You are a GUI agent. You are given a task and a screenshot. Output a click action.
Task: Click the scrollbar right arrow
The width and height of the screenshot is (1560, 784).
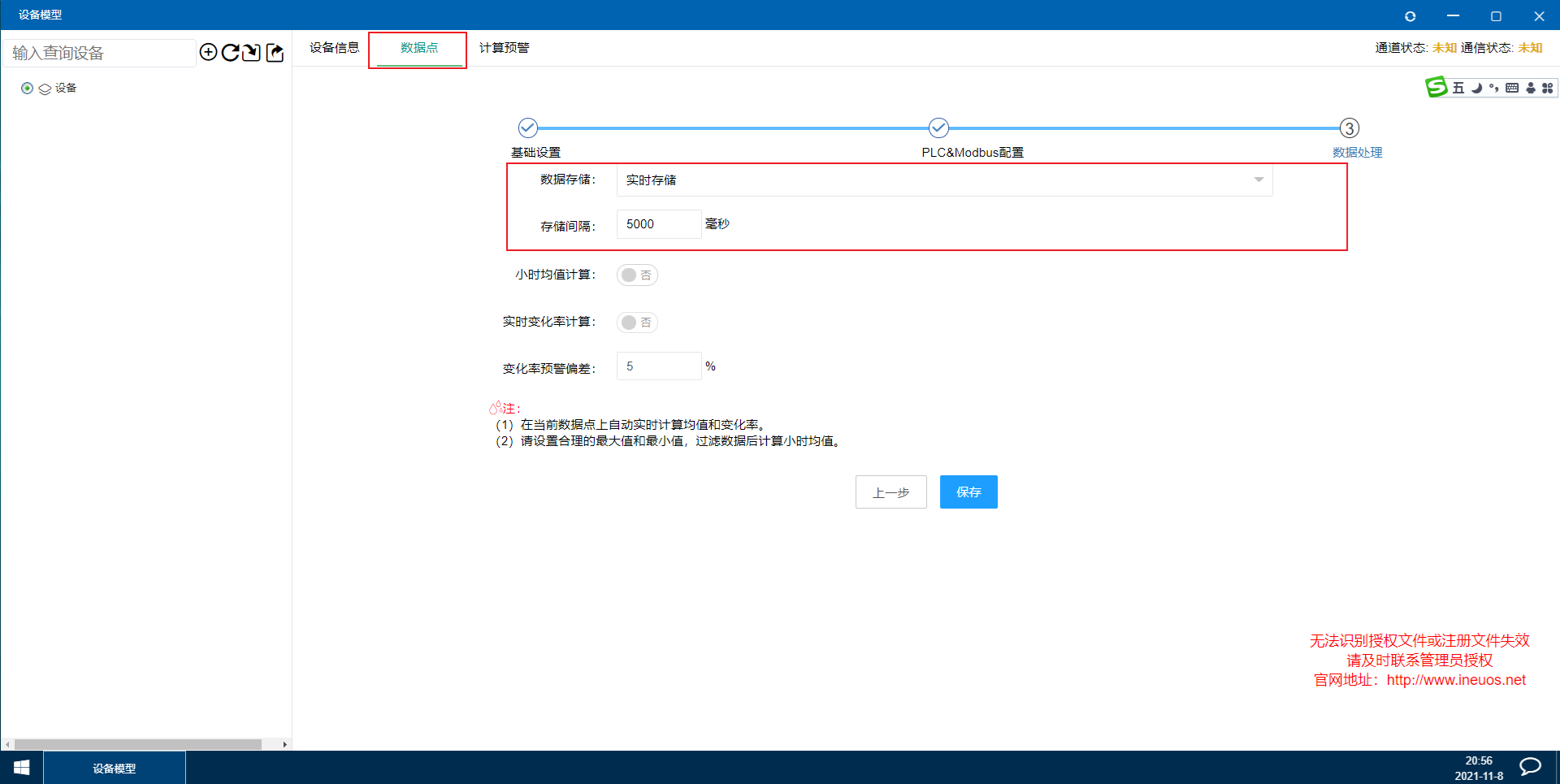pos(284,744)
